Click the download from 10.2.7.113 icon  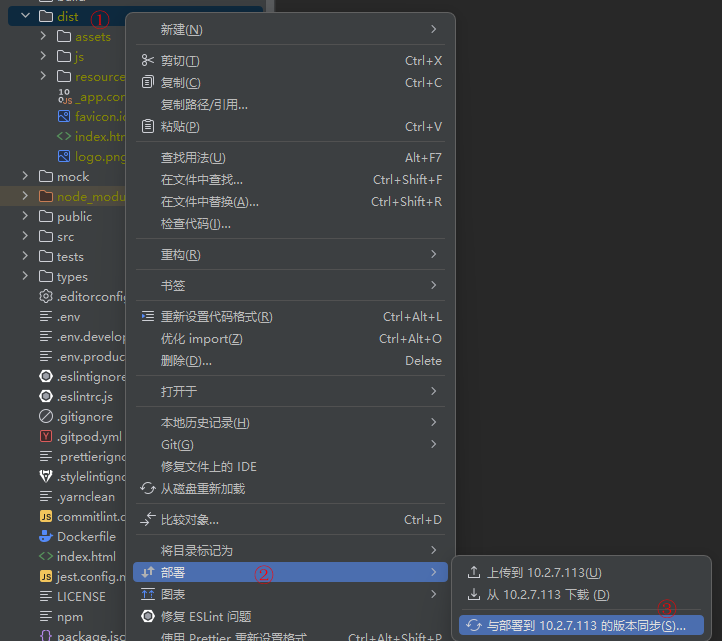point(474,595)
